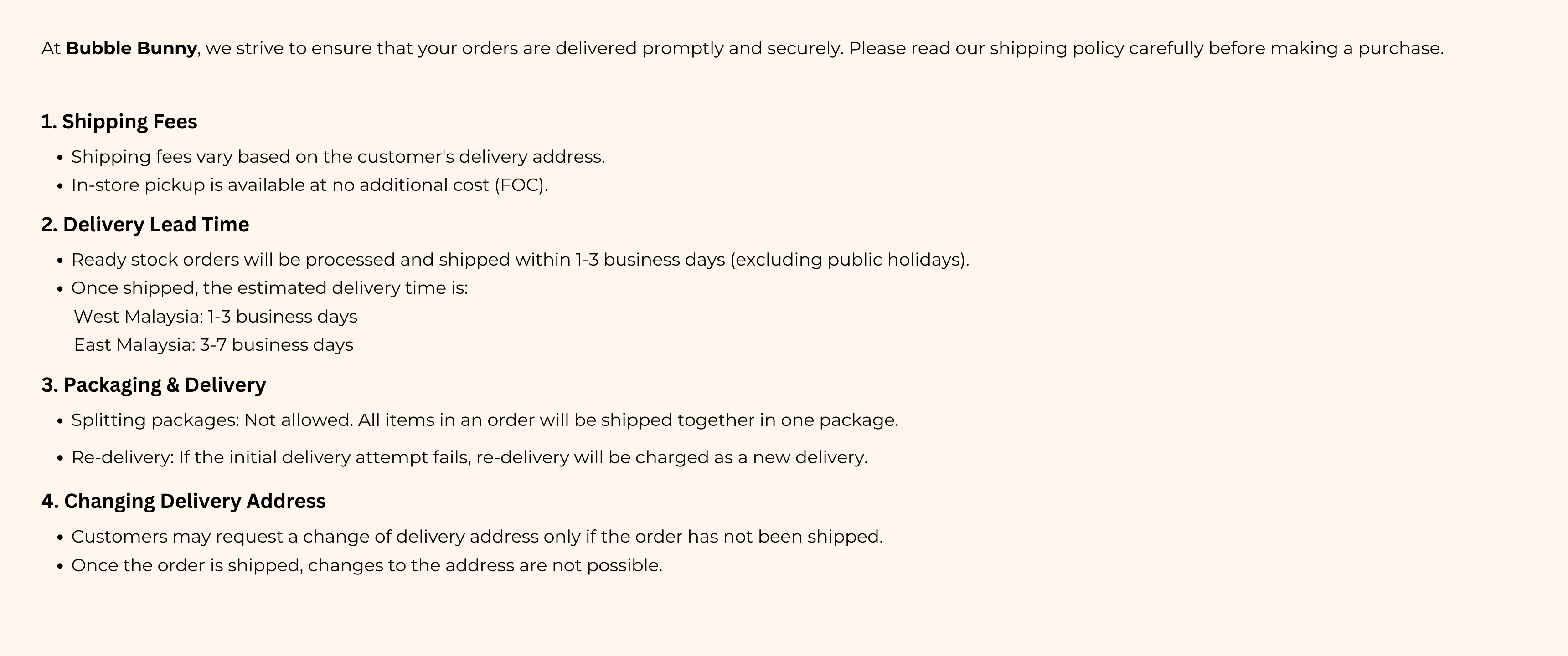This screenshot has height=656, width=1568.
Task: Select the East Malaysia delivery time line
Action: 214,345
